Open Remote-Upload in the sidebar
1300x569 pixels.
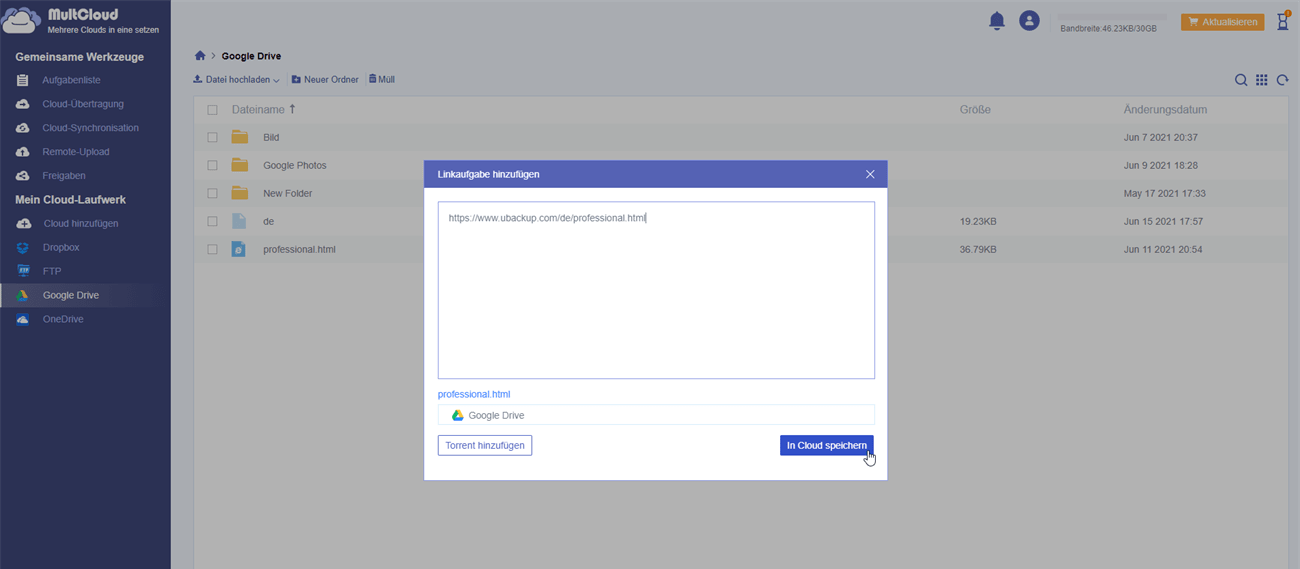coord(76,152)
